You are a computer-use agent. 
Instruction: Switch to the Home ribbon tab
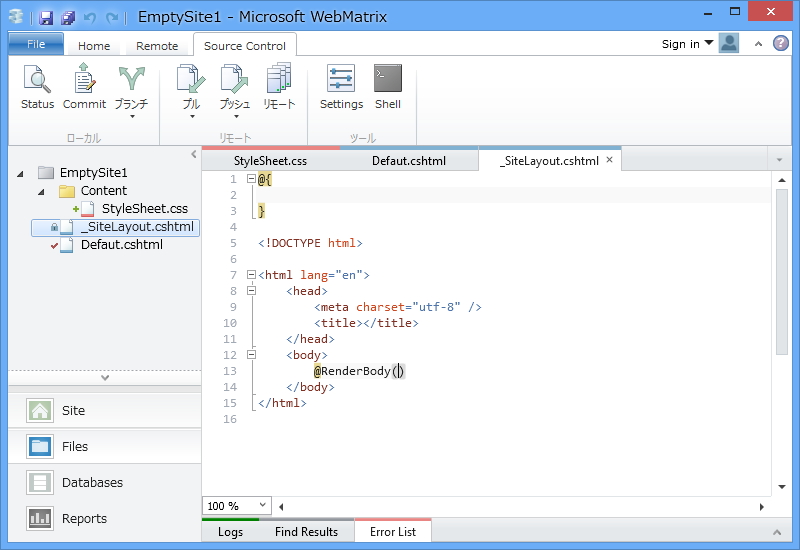(x=94, y=46)
